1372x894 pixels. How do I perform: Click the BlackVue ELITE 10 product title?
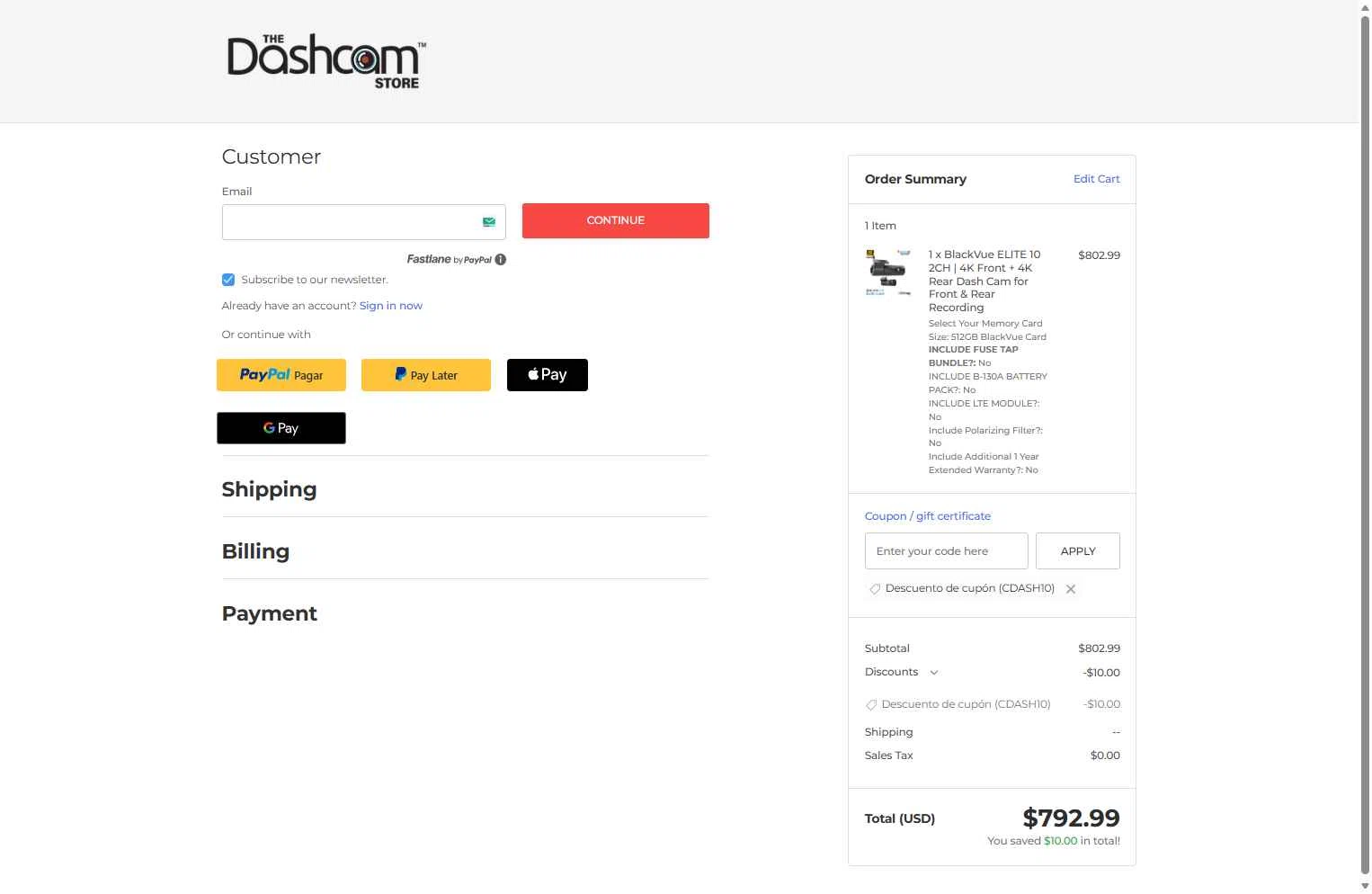[984, 281]
